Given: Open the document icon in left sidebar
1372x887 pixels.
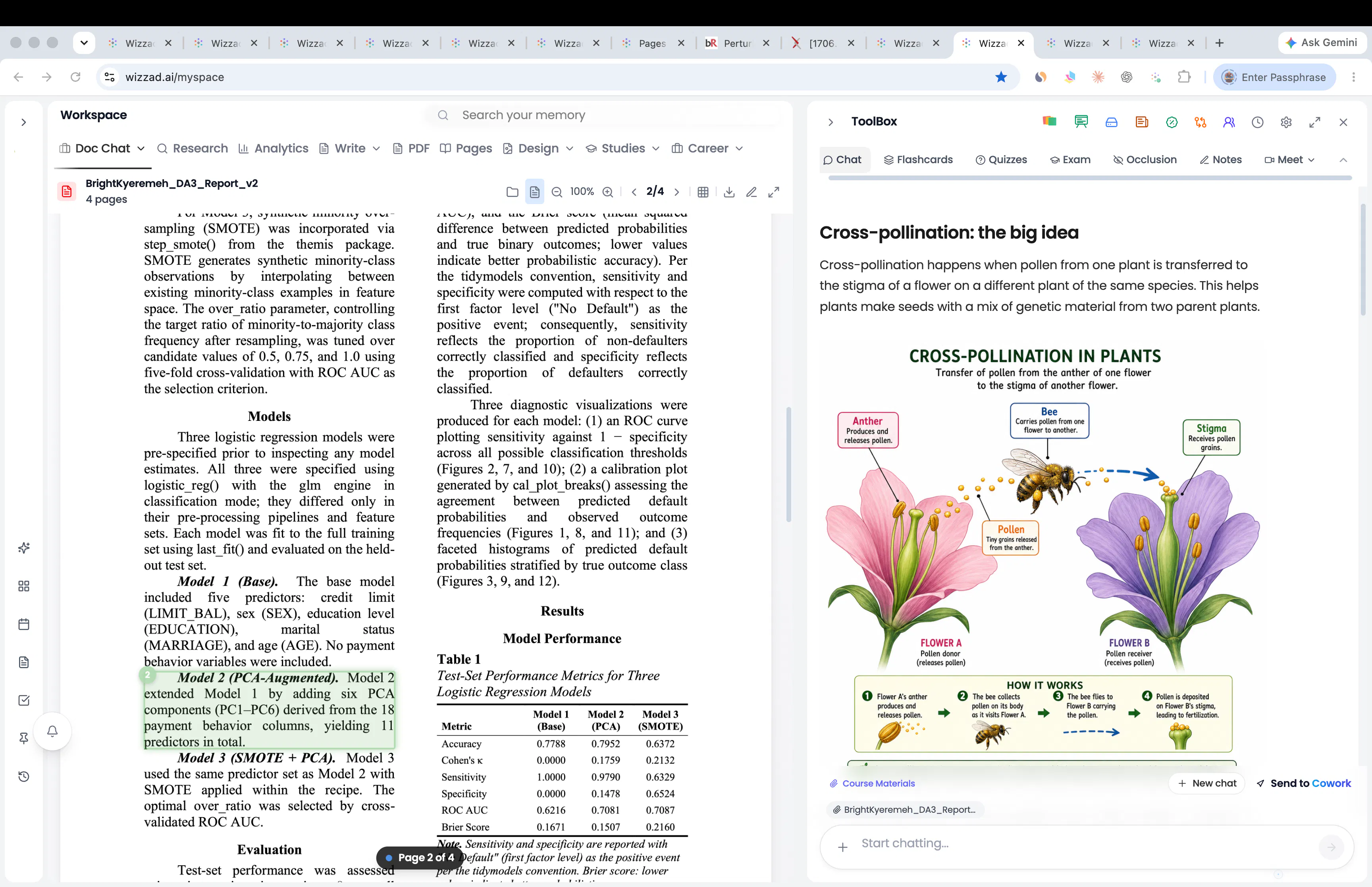Looking at the screenshot, I should 23,662.
